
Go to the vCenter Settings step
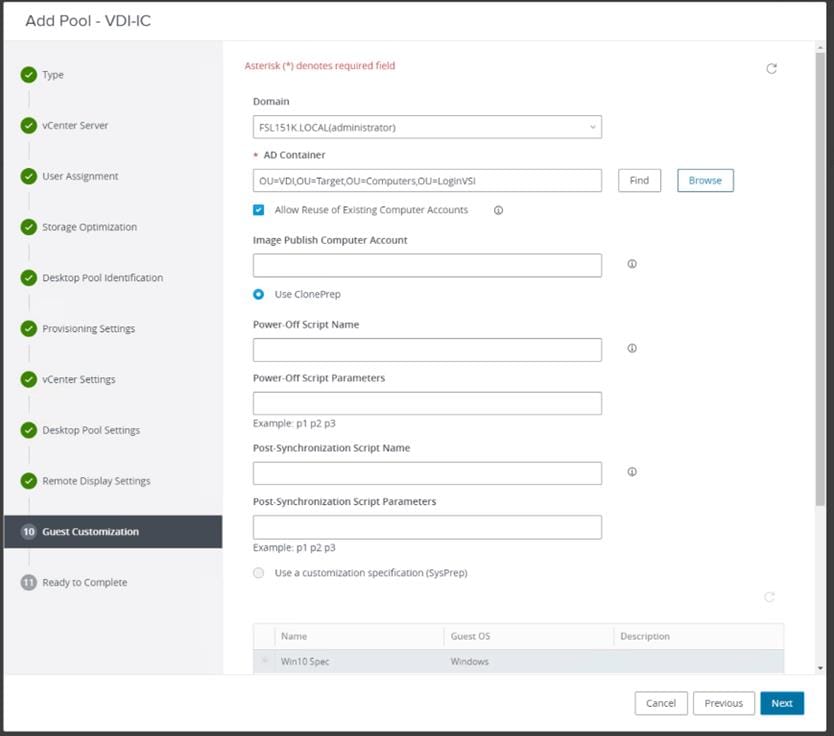click(x=78, y=380)
